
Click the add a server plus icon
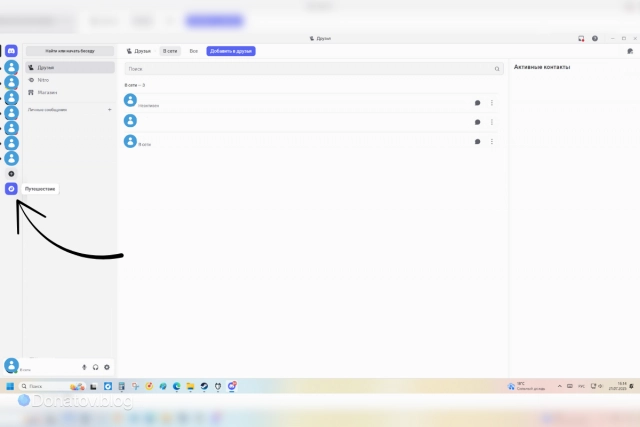click(11, 173)
